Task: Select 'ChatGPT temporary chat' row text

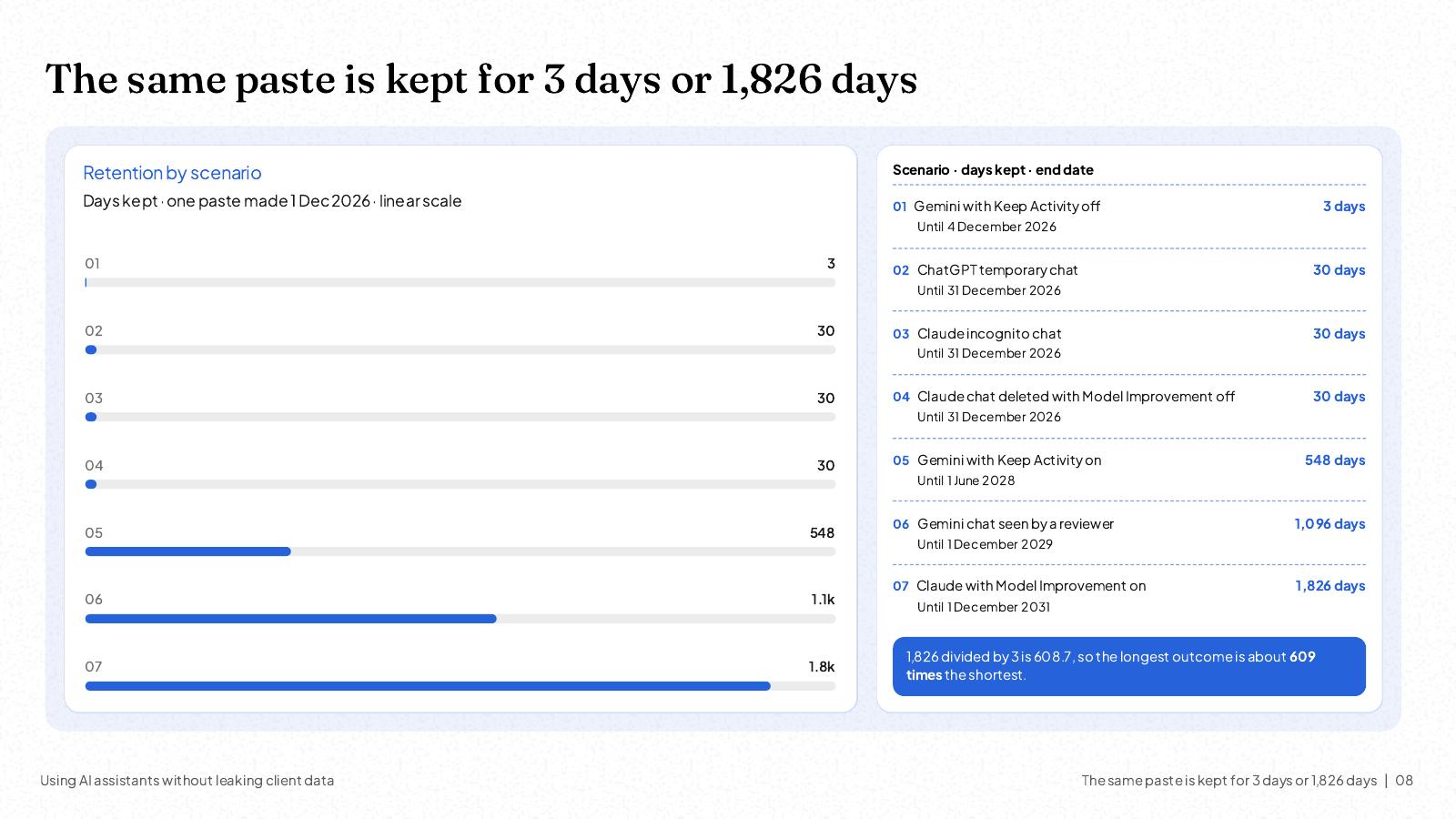Action: [997, 270]
